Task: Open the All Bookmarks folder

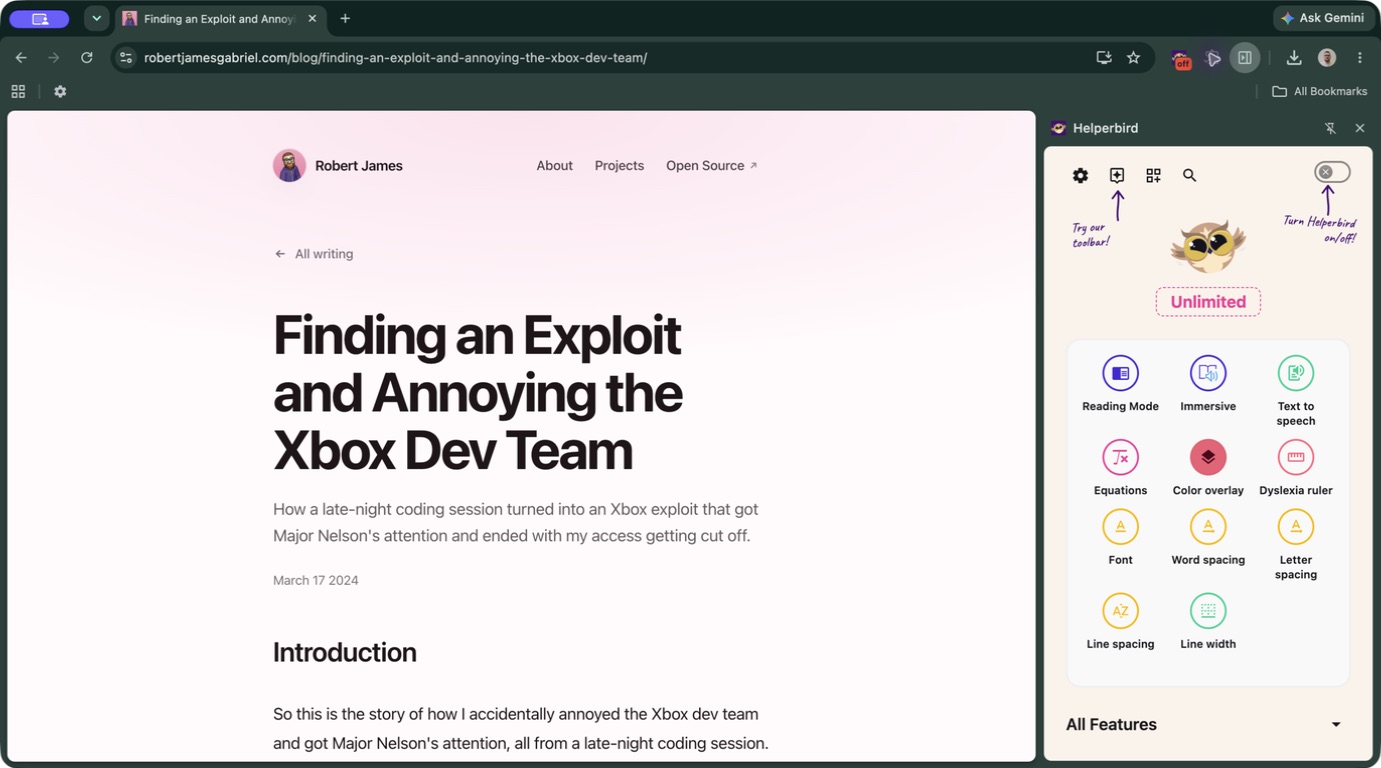Action: coord(1319,91)
